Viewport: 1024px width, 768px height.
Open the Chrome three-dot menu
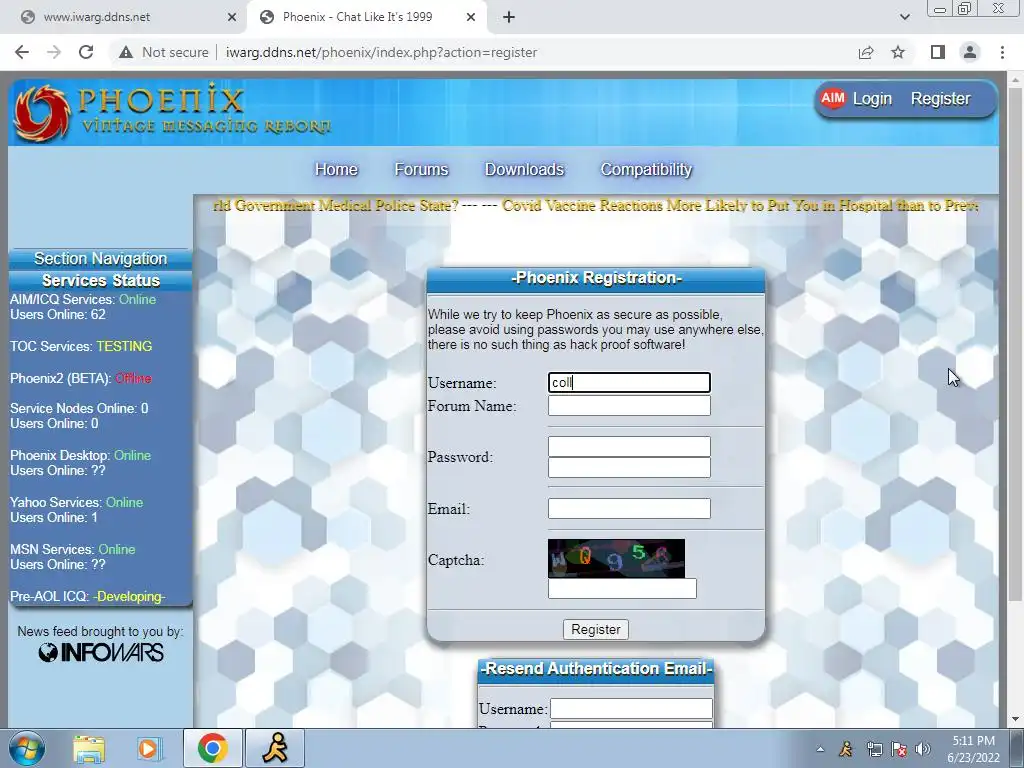pos(1002,52)
